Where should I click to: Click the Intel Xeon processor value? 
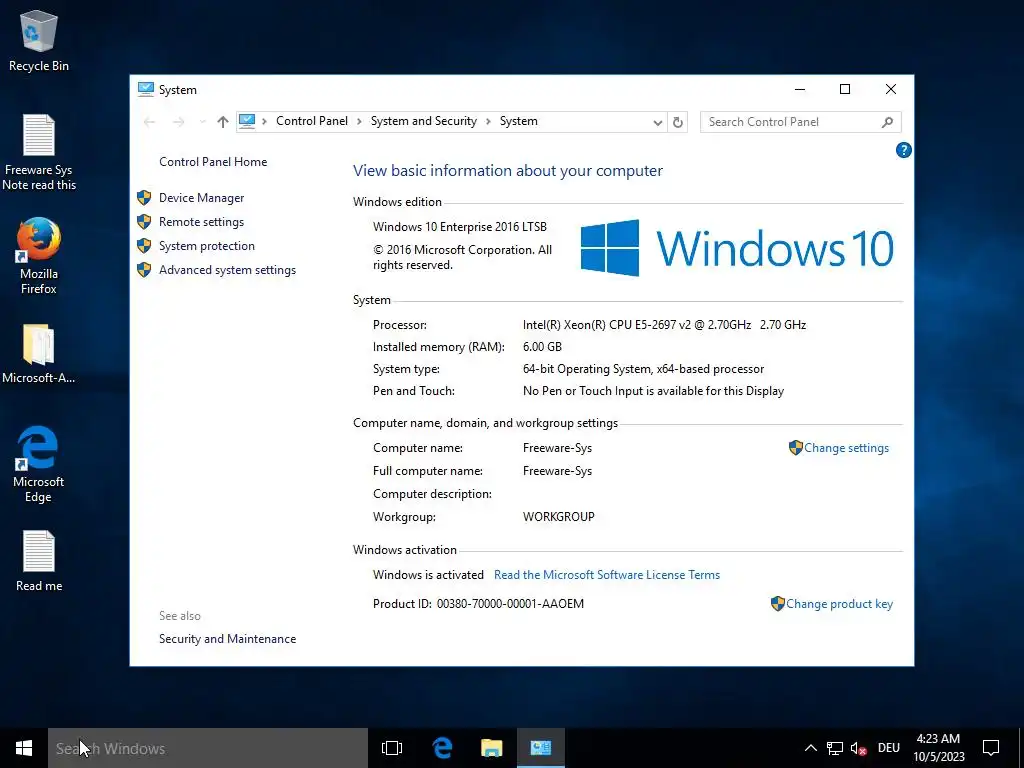click(x=664, y=325)
